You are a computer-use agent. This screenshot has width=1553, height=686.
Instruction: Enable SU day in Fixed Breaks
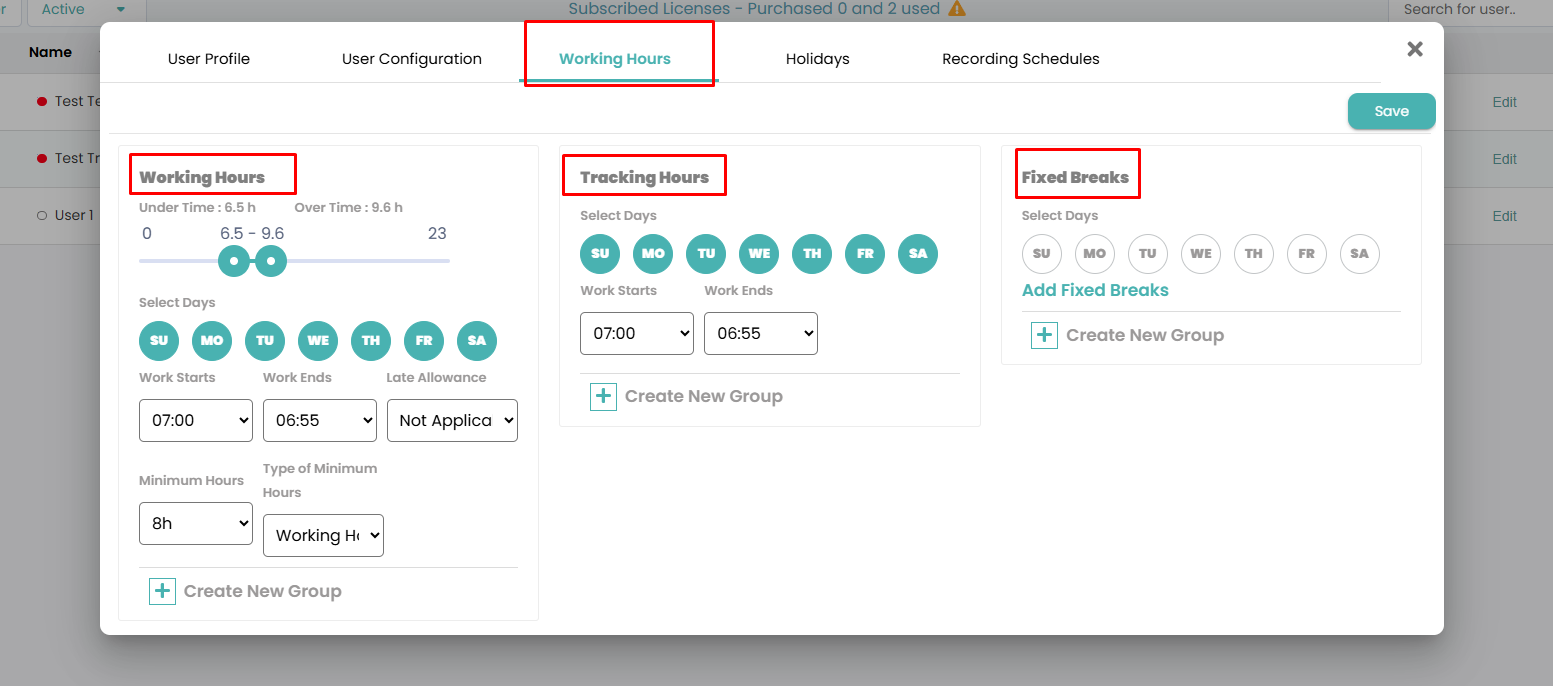(1042, 254)
